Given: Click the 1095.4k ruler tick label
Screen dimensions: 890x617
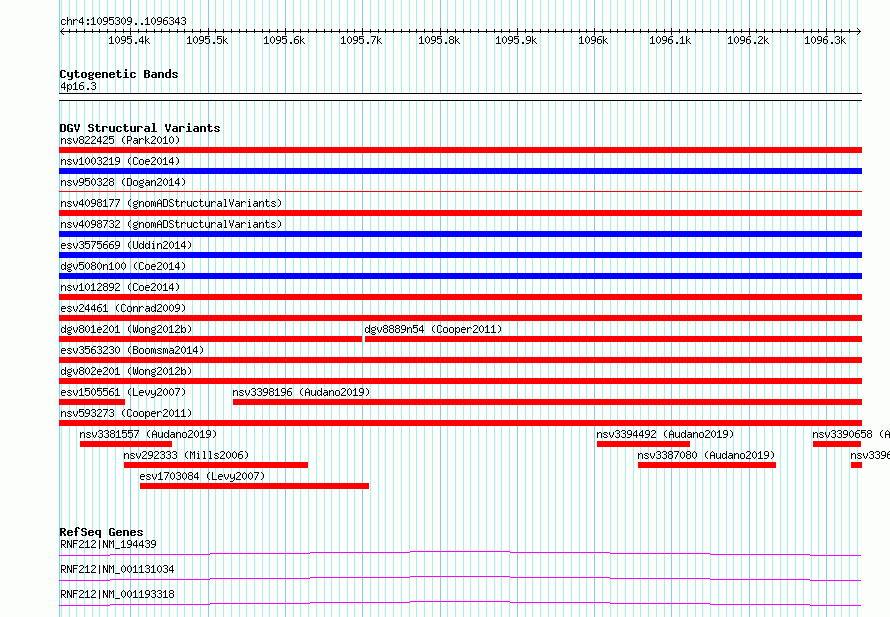Looking at the screenshot, I should [129, 40].
